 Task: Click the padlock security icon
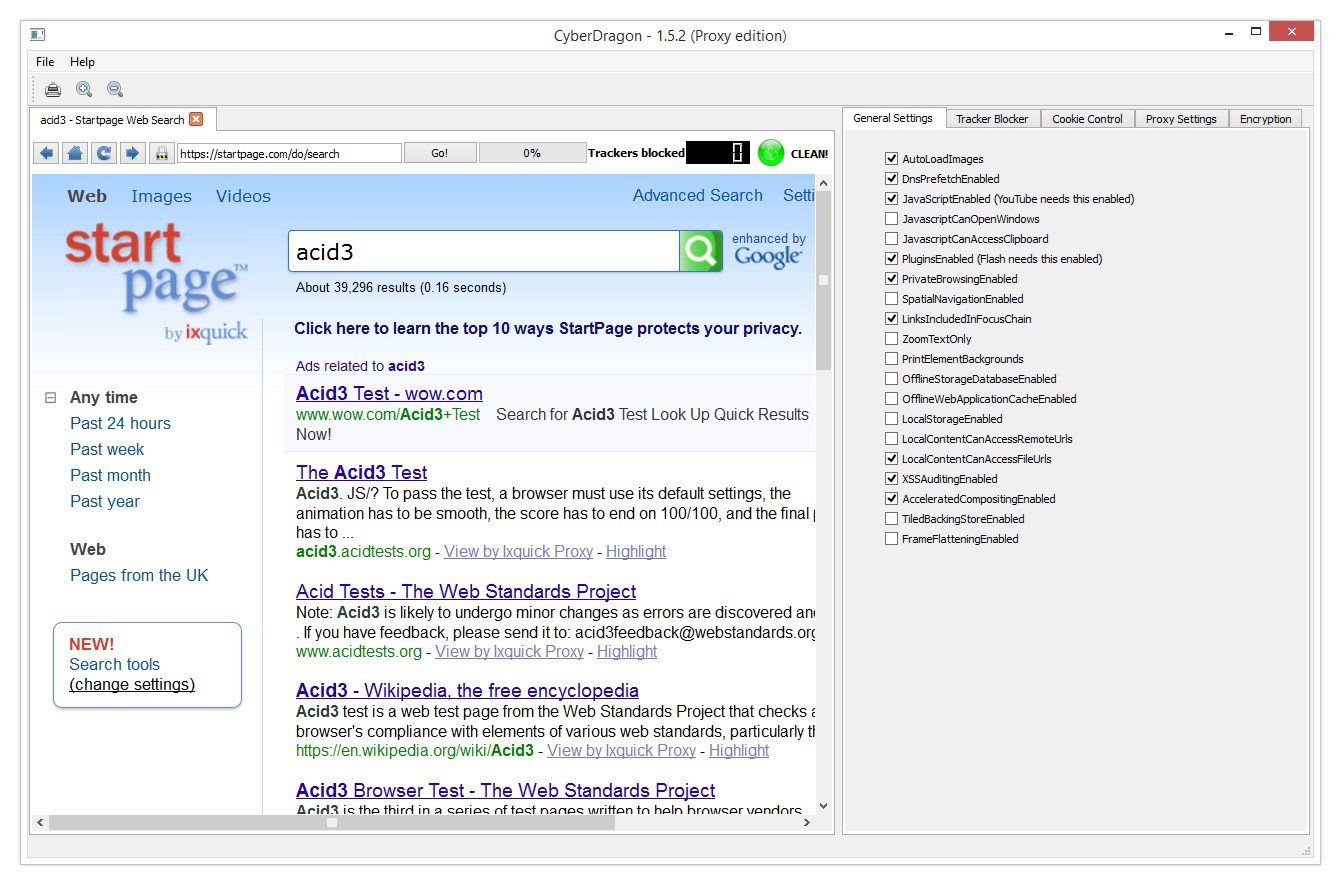point(161,153)
